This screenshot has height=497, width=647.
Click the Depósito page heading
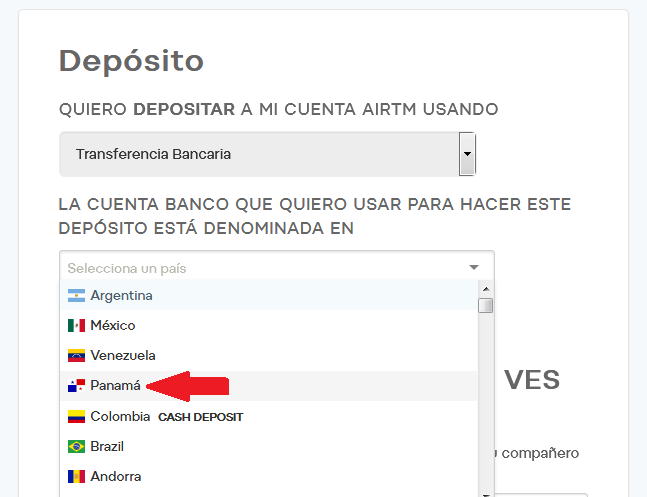tap(131, 61)
